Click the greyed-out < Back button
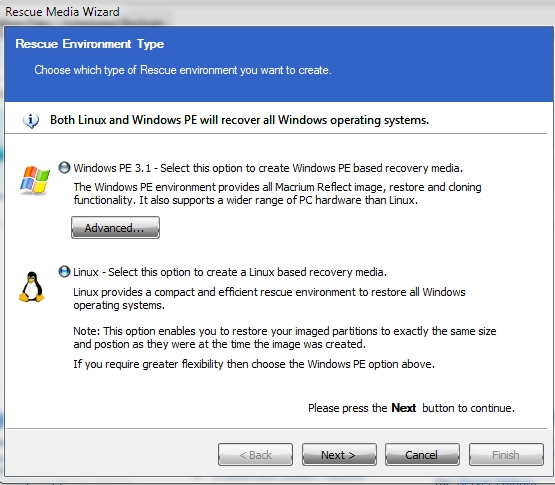555x485 pixels. [x=256, y=455]
